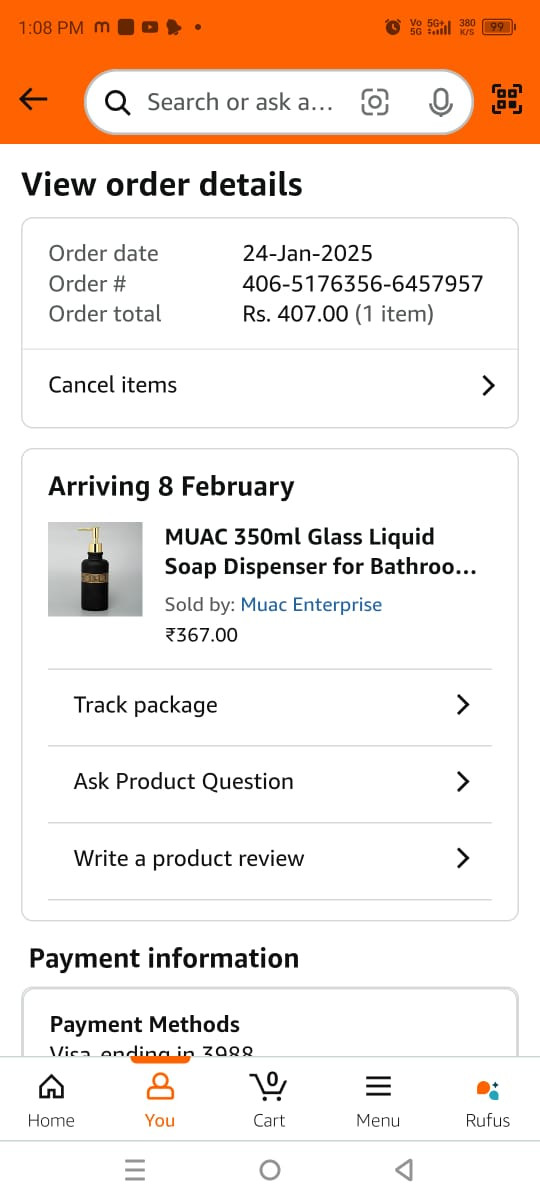Launch the Rufus assistant icon
Image resolution: width=540 pixels, height=1200 pixels.
tap(487, 1100)
